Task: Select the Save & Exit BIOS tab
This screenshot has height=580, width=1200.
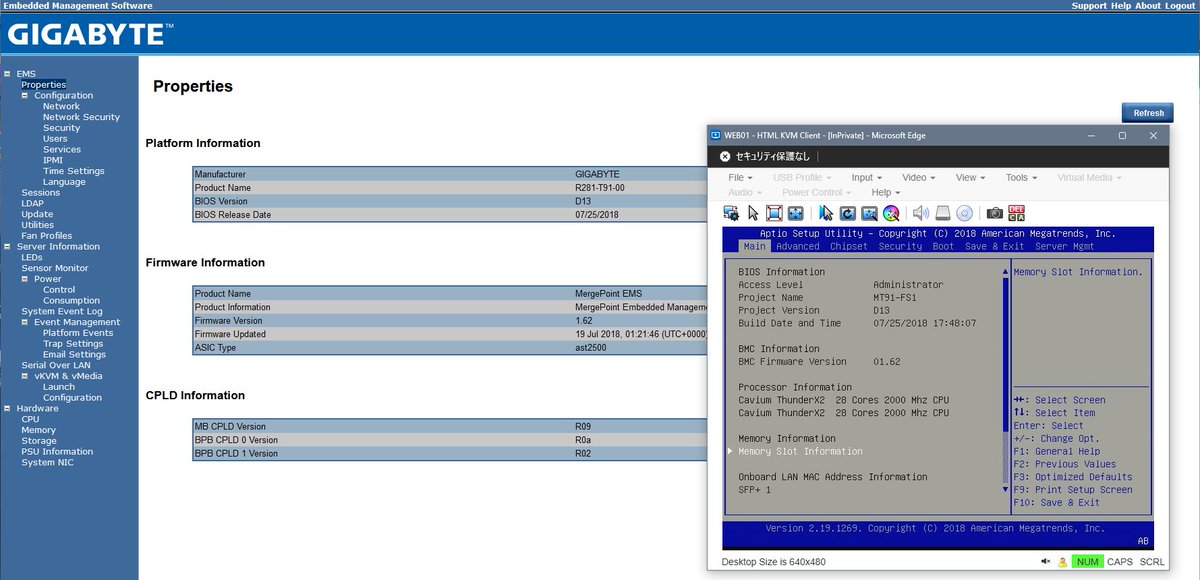Action: tap(994, 246)
